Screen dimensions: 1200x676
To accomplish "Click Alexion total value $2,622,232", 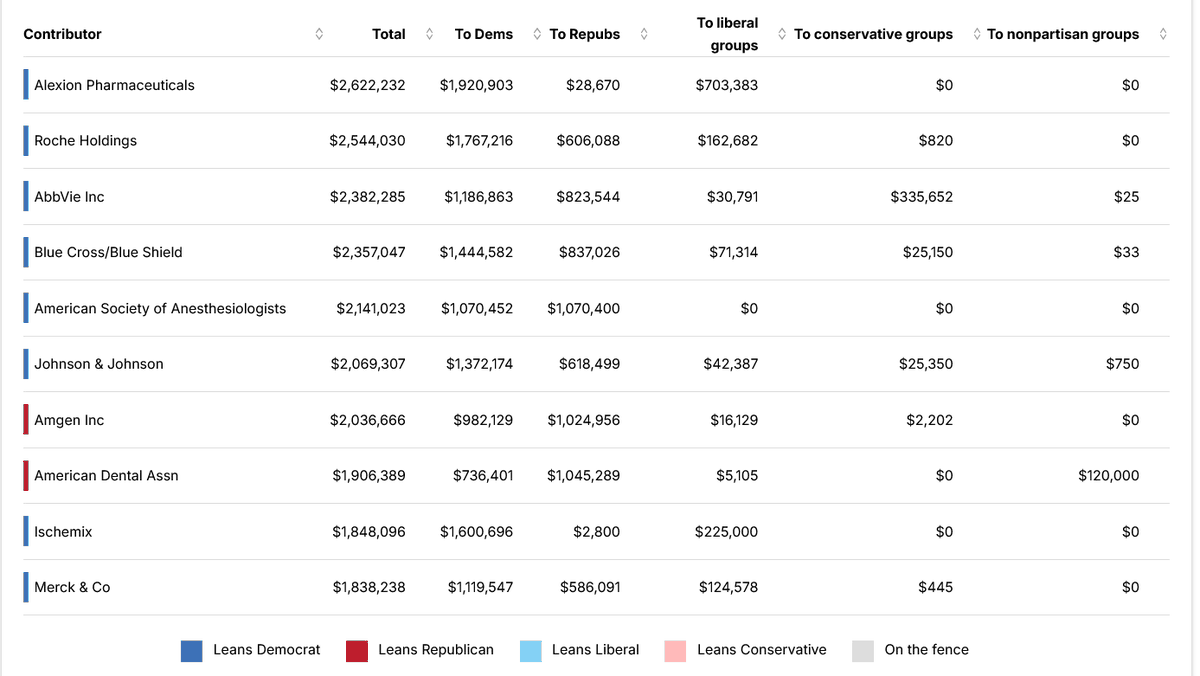I will coord(368,85).
